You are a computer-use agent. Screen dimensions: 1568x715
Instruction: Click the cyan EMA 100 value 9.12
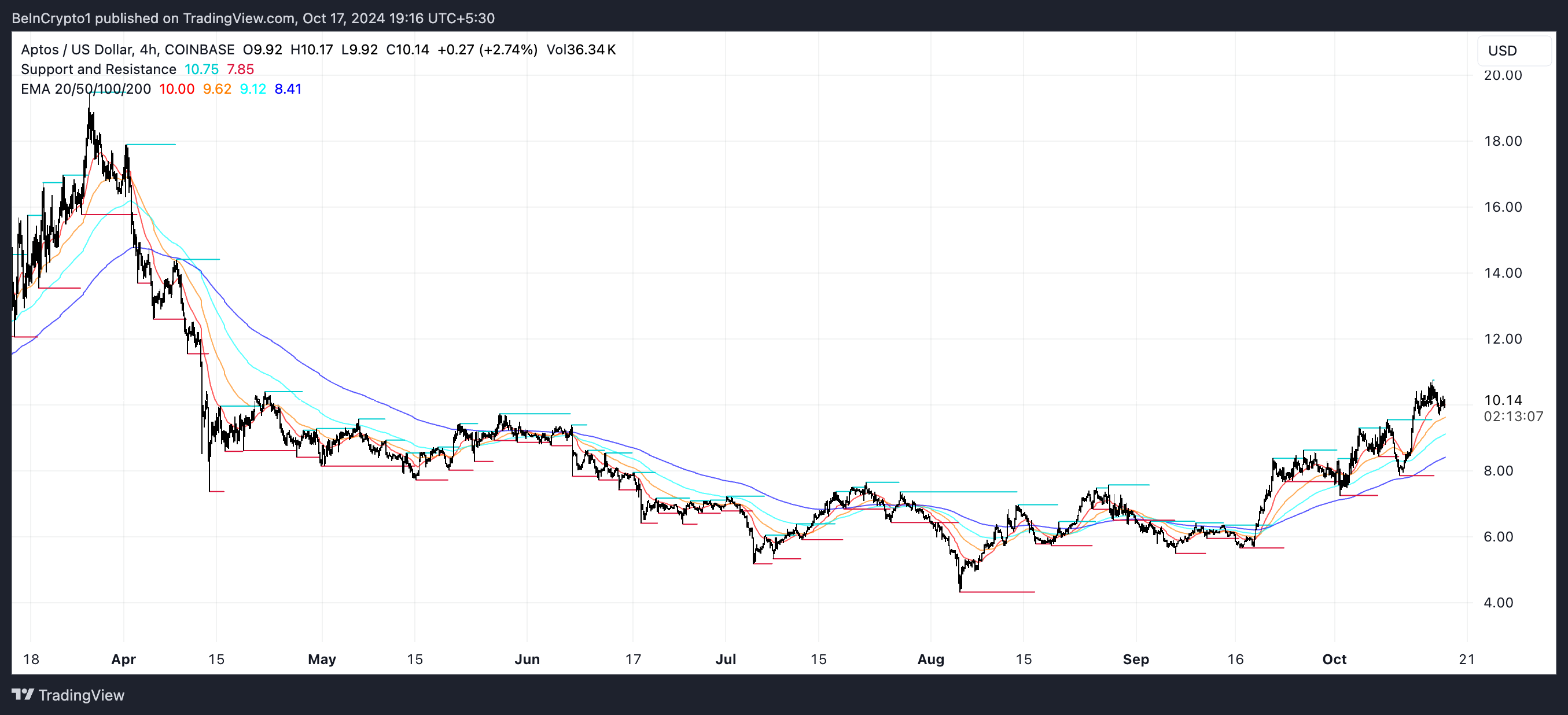point(253,89)
